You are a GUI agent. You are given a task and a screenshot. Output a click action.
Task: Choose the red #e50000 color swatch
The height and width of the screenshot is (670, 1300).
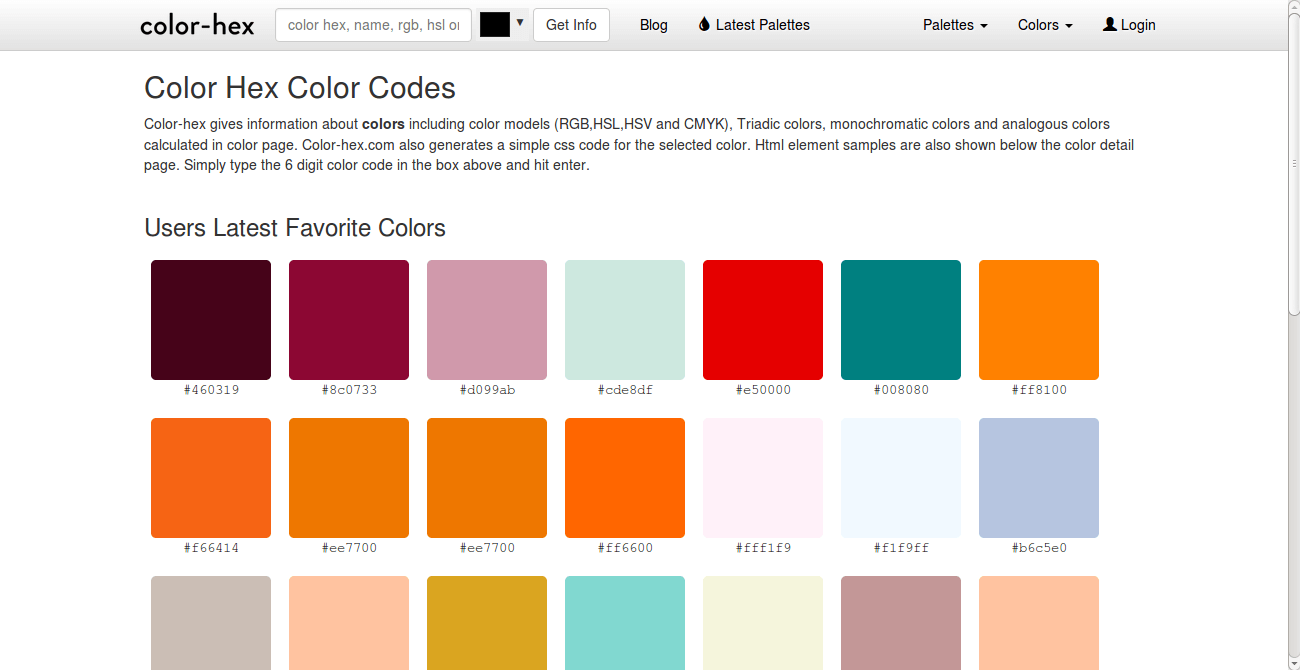point(763,320)
